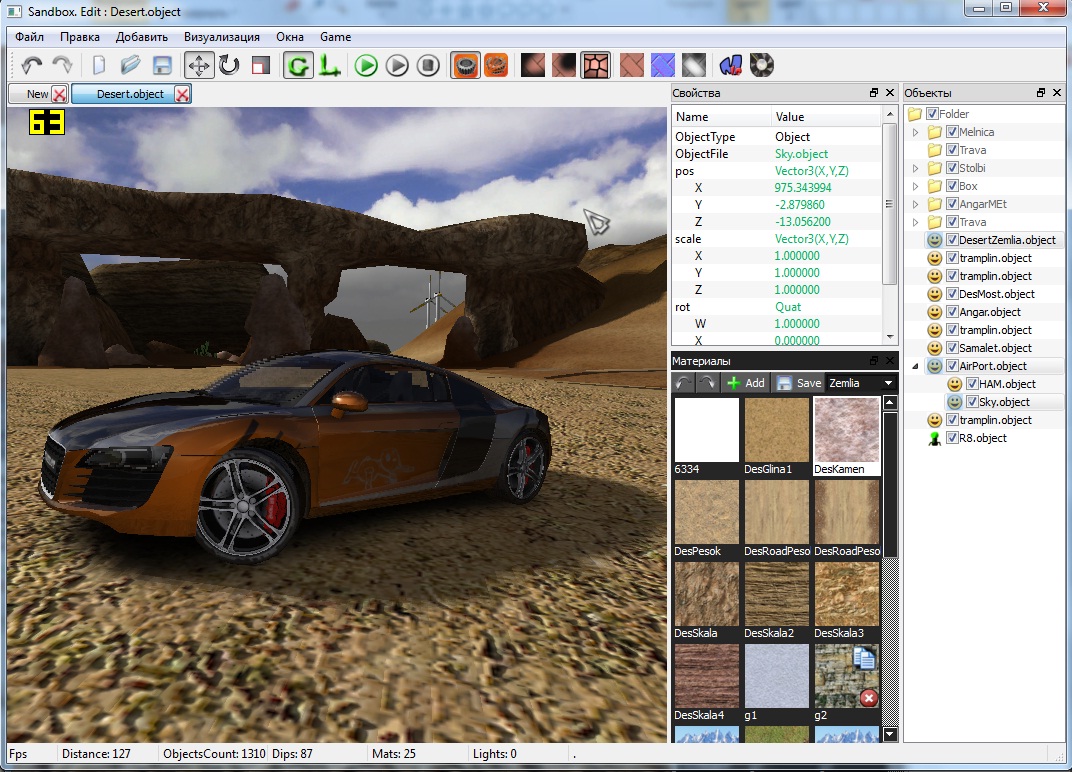Click the Save button in the materials panel

click(799, 383)
